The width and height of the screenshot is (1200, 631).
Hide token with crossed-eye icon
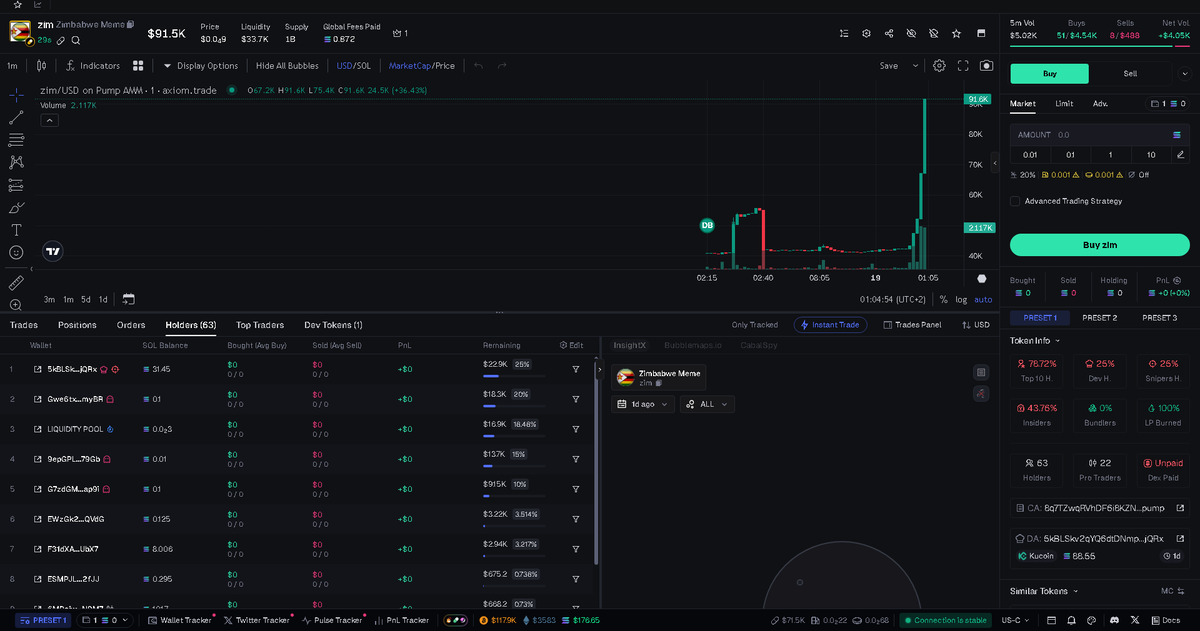coord(911,33)
